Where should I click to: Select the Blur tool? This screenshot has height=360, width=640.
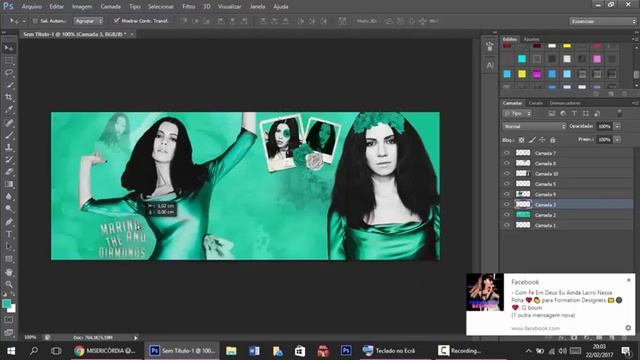(x=9, y=197)
